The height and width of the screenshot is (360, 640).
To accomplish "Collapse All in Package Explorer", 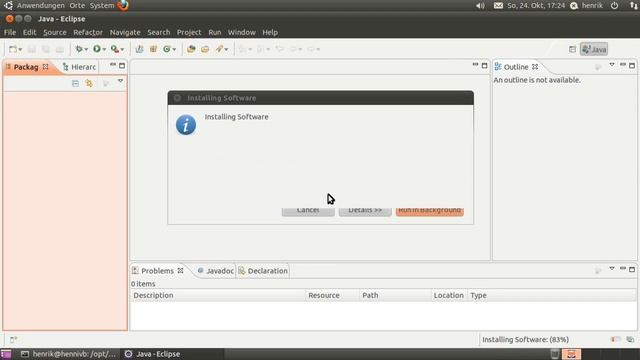I will click(x=76, y=83).
